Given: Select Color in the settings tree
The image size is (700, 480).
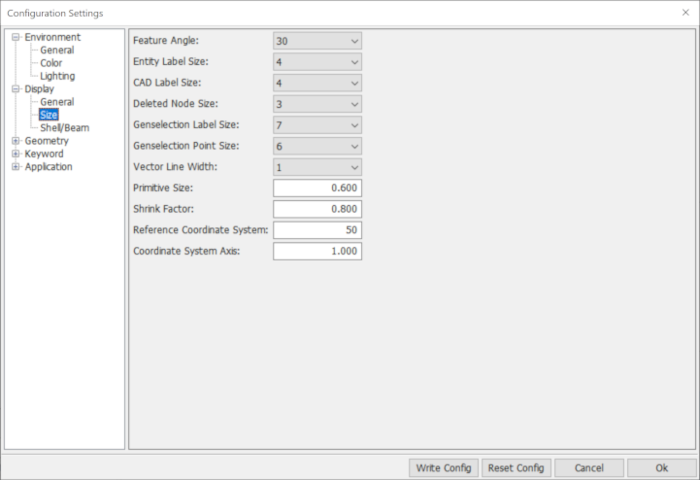Looking at the screenshot, I should click(x=51, y=63).
